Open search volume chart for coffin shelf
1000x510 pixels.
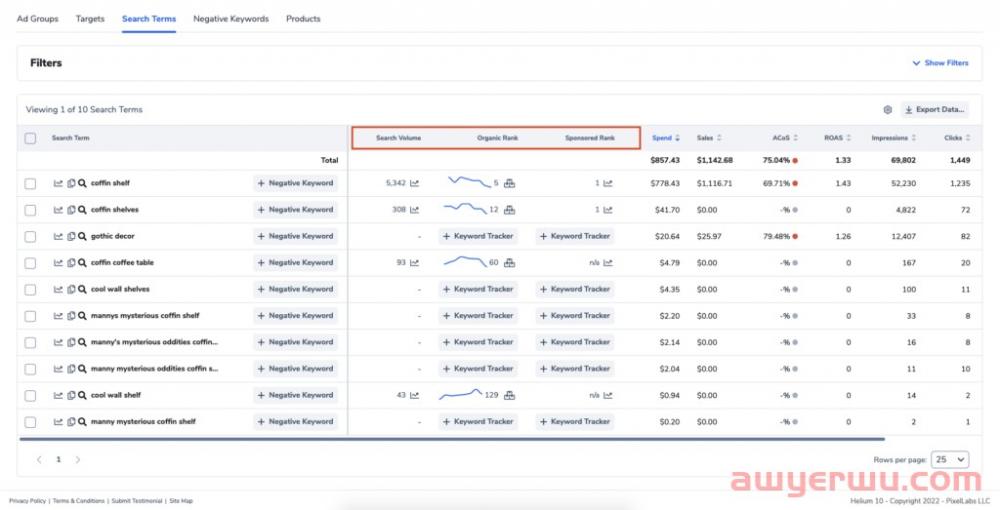(415, 184)
